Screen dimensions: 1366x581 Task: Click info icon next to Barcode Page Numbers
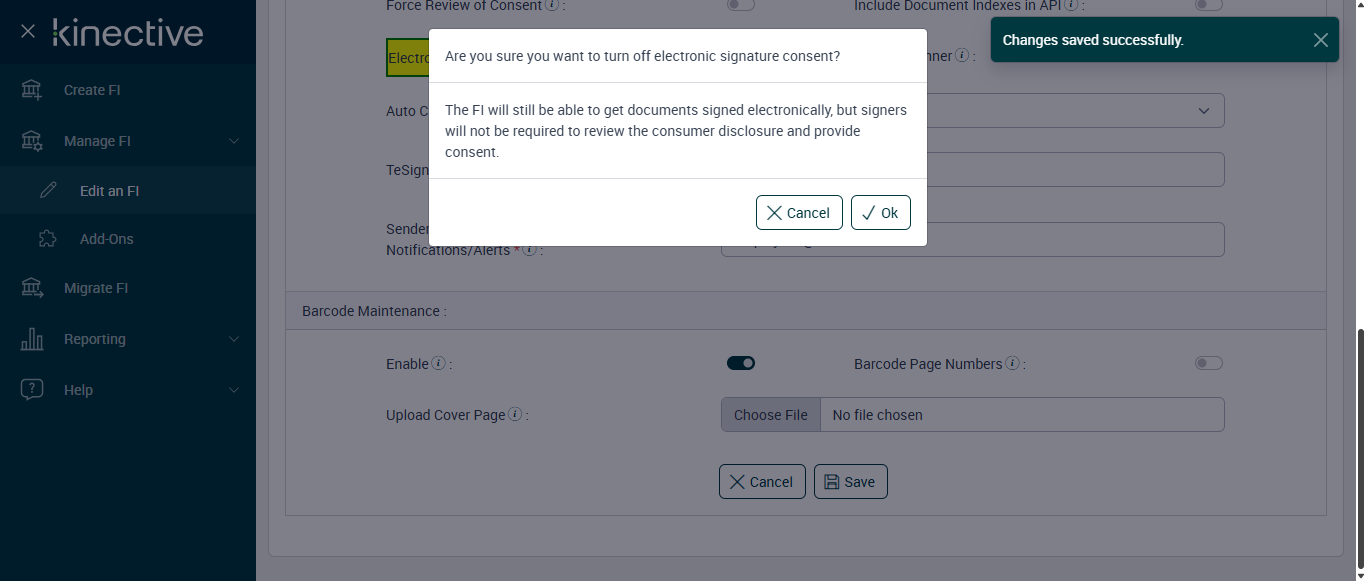pos(1012,364)
